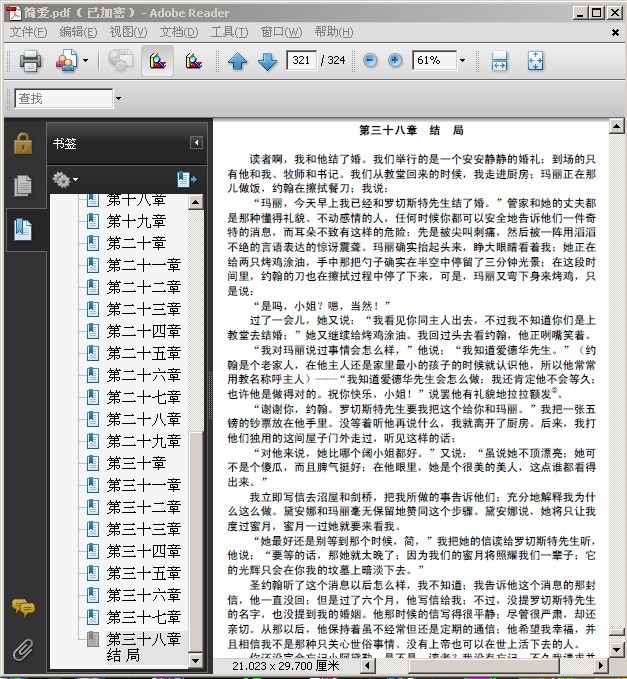627x679 pixels.
Task: Click horizontal scroll left arrow
Action: point(368,666)
